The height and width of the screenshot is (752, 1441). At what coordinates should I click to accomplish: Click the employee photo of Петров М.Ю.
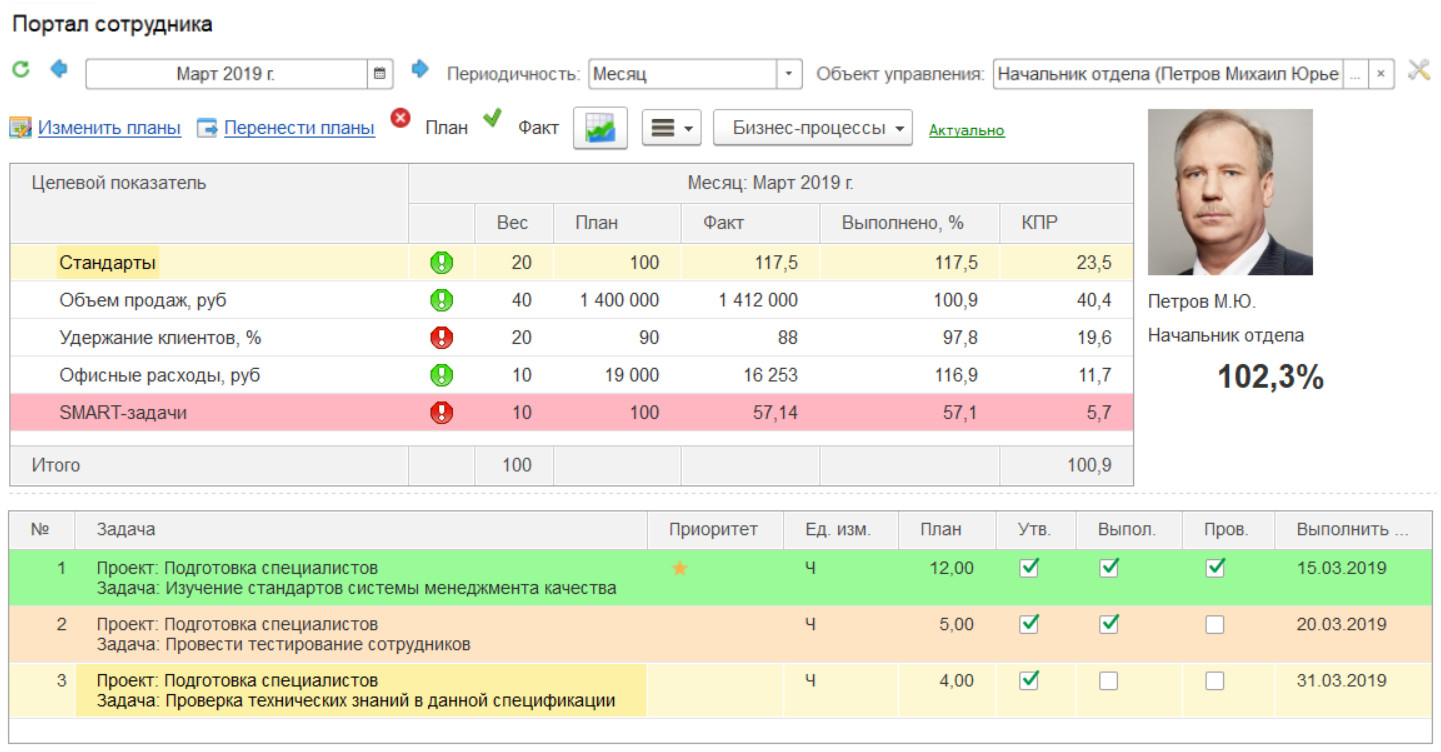click(x=1229, y=192)
